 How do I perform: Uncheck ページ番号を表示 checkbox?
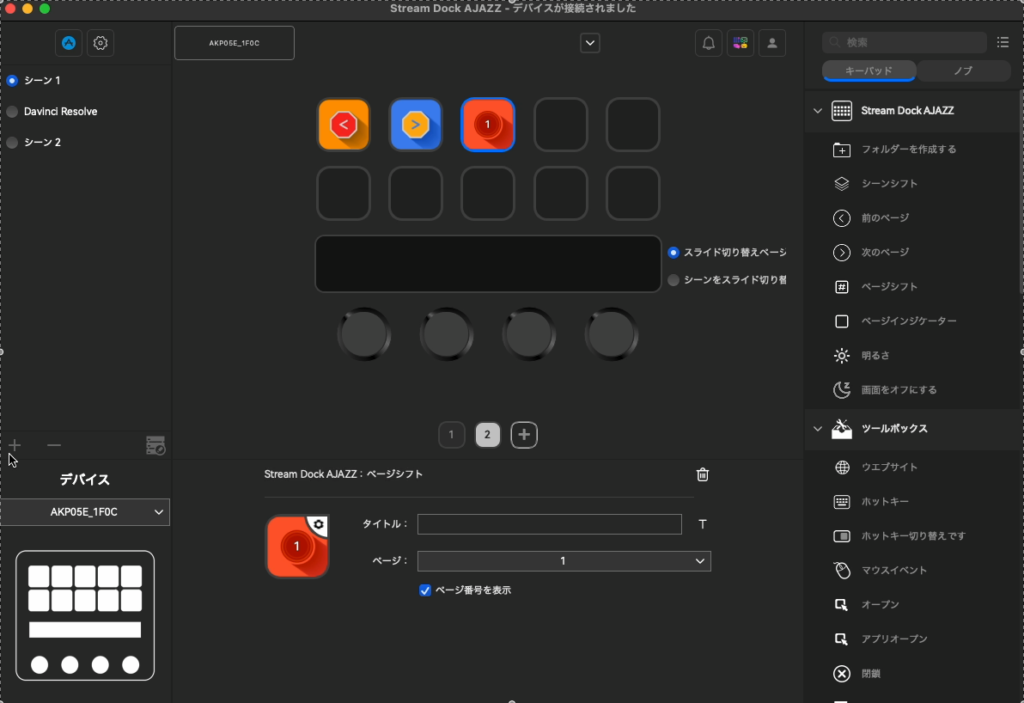[x=425, y=590]
